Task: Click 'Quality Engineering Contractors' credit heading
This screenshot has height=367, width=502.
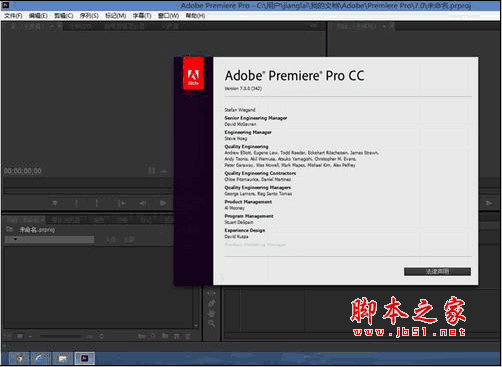Action: (x=260, y=173)
